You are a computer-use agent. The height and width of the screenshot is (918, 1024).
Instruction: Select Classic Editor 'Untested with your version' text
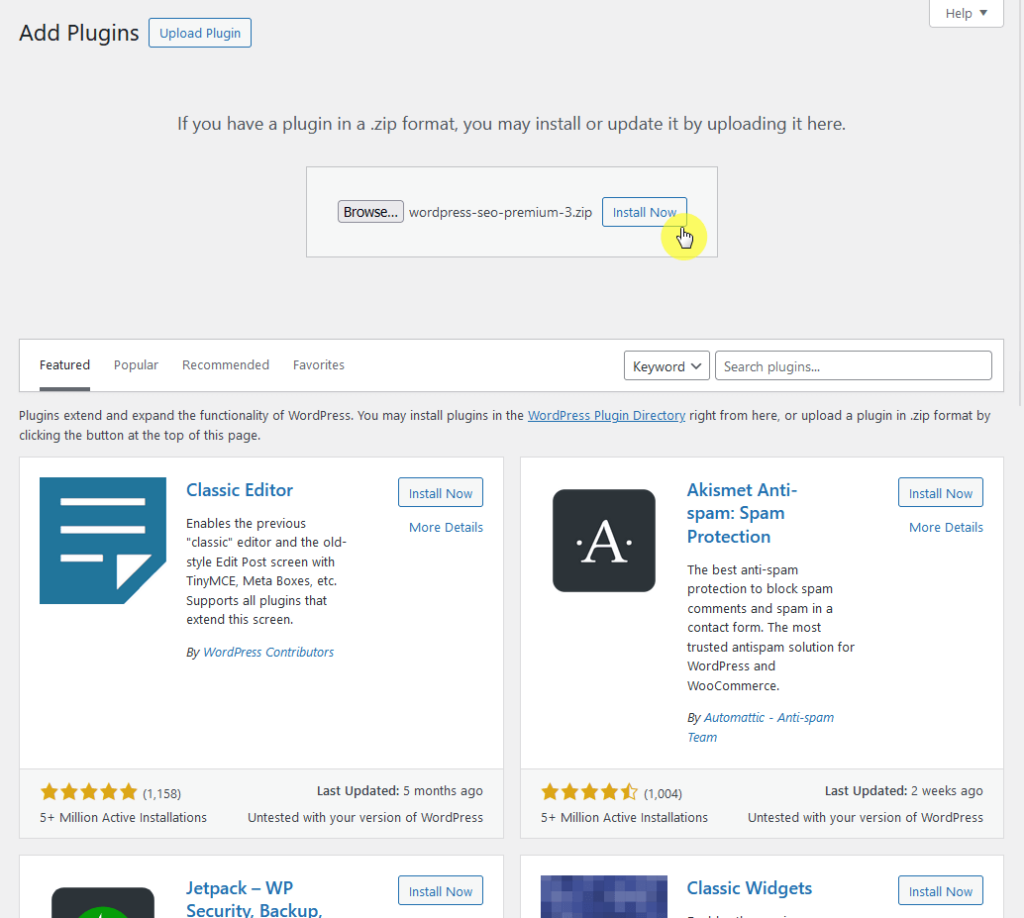click(x=365, y=817)
